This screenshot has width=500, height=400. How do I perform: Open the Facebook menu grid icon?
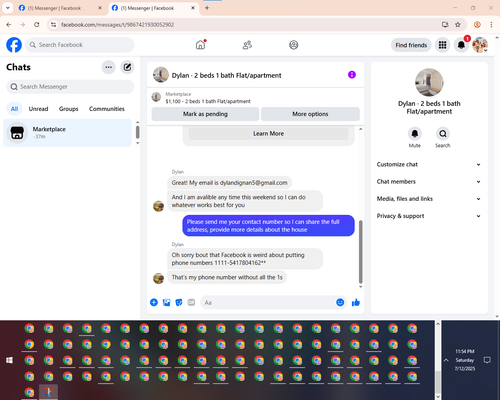442,45
